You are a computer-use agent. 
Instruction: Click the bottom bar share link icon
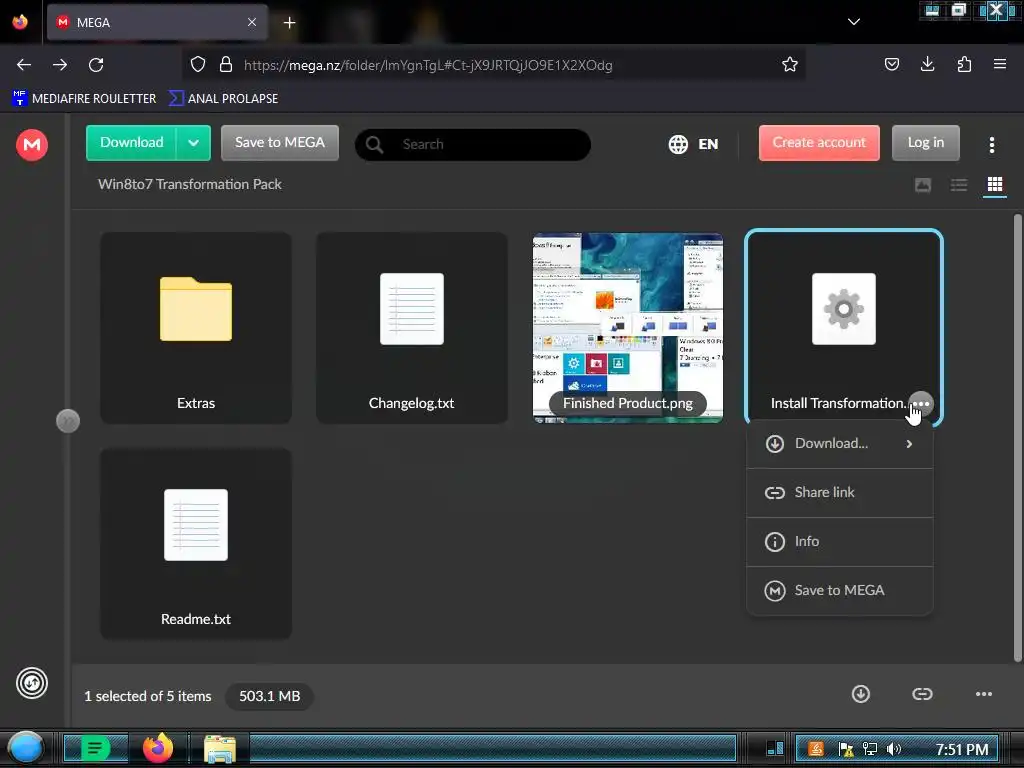pyautogui.click(x=922, y=694)
